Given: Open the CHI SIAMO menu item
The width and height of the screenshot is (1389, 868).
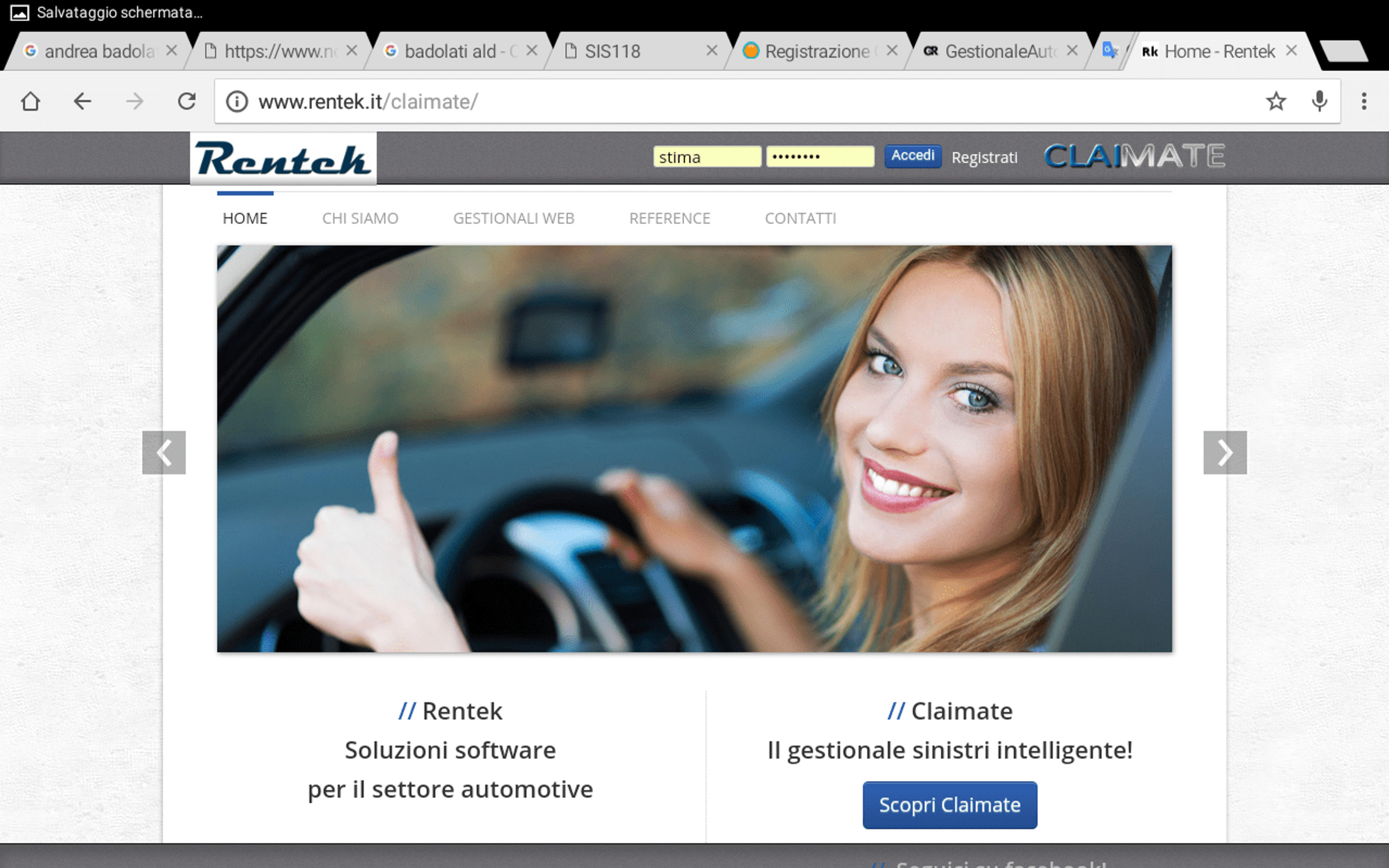Looking at the screenshot, I should 360,218.
